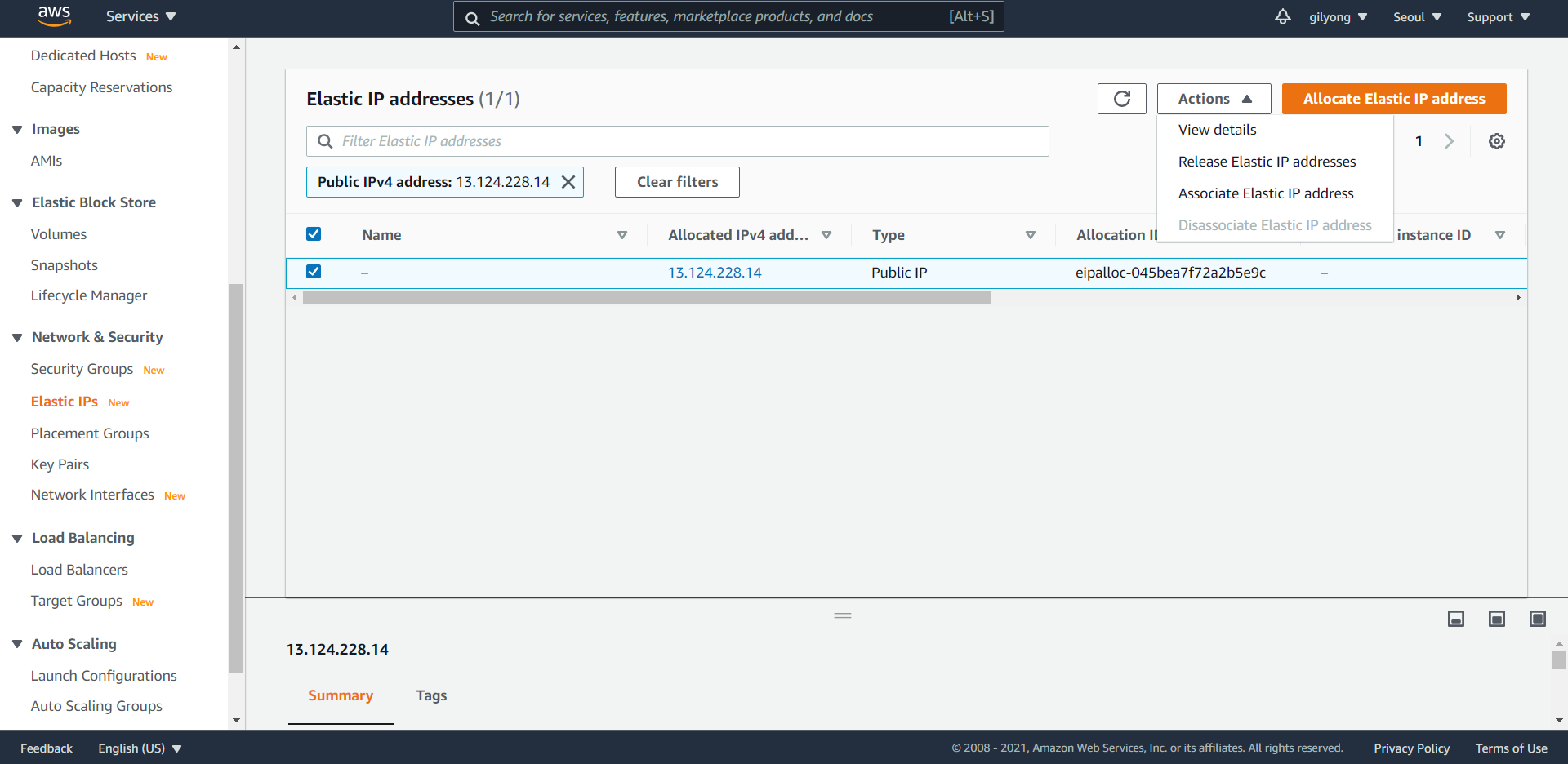
Task: Open the Feedback link
Action: pyautogui.click(x=47, y=748)
